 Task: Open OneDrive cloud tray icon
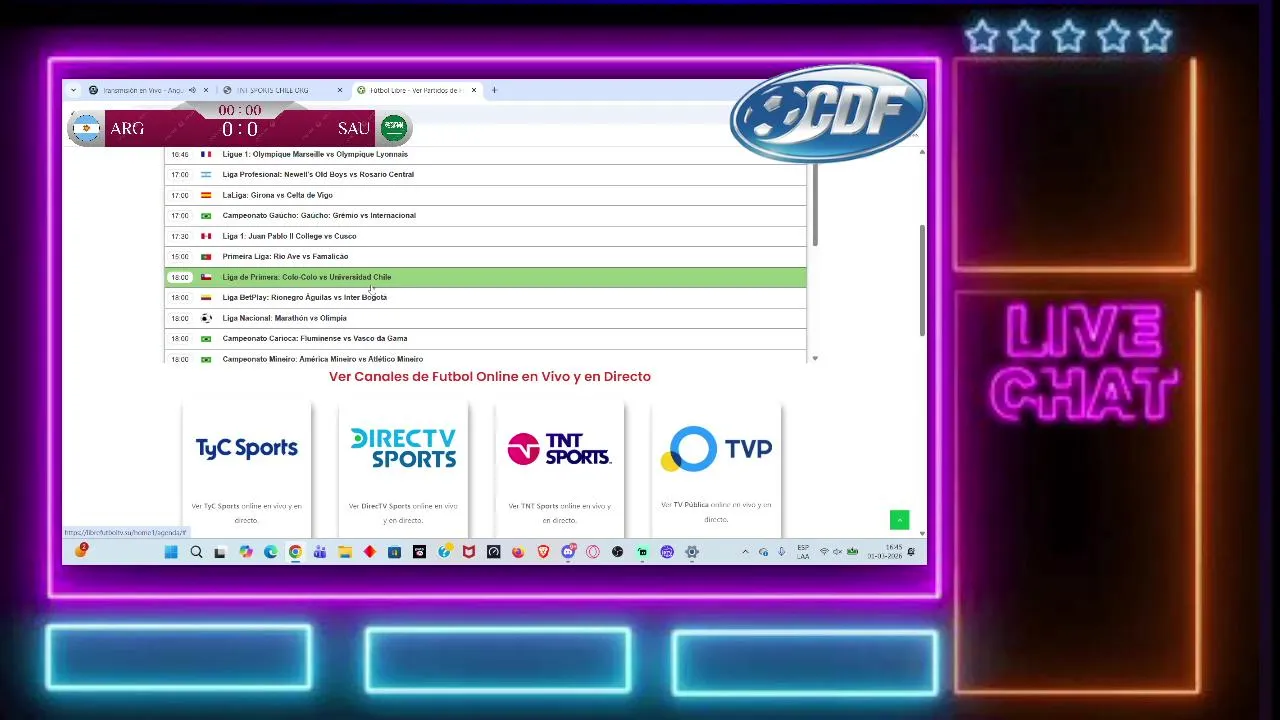click(x=763, y=552)
